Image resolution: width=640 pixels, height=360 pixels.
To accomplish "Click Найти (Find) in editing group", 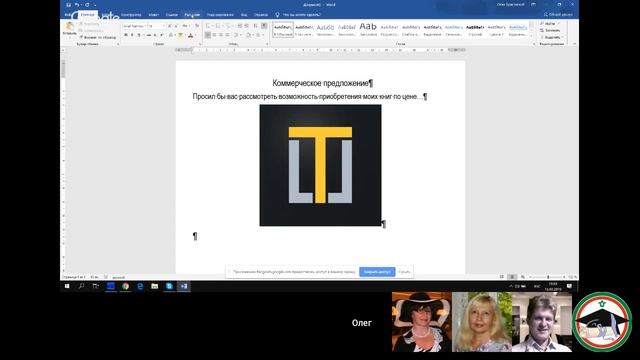I will (549, 24).
